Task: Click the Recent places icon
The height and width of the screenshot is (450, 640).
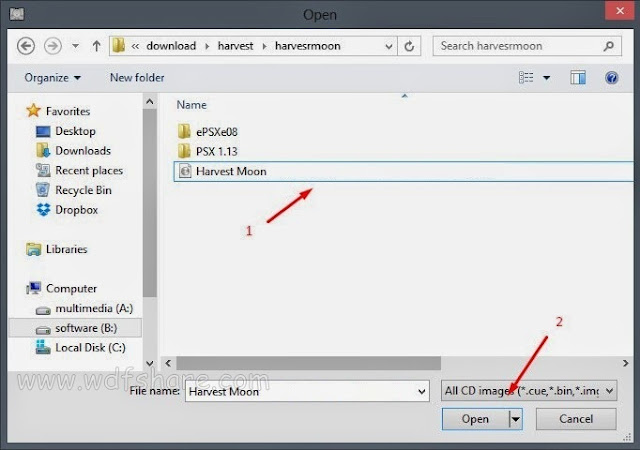Action: click(43, 170)
